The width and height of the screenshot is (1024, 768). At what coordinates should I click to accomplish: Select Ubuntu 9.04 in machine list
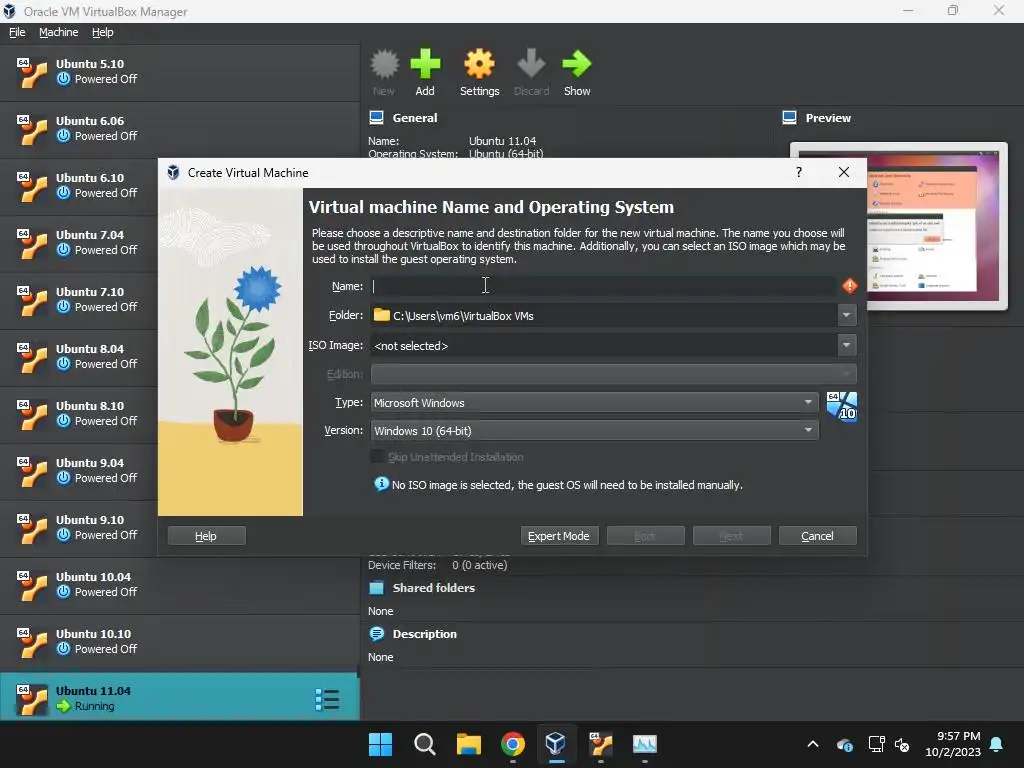coord(78,470)
